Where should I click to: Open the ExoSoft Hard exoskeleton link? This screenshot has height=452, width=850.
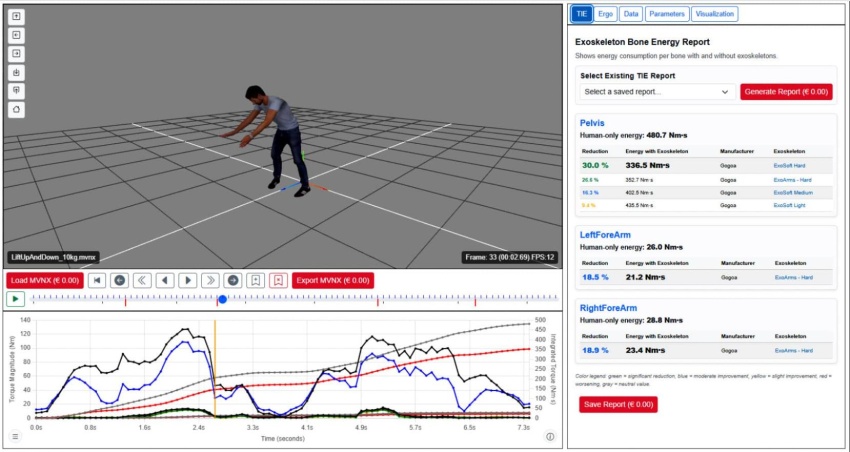[x=789, y=165]
